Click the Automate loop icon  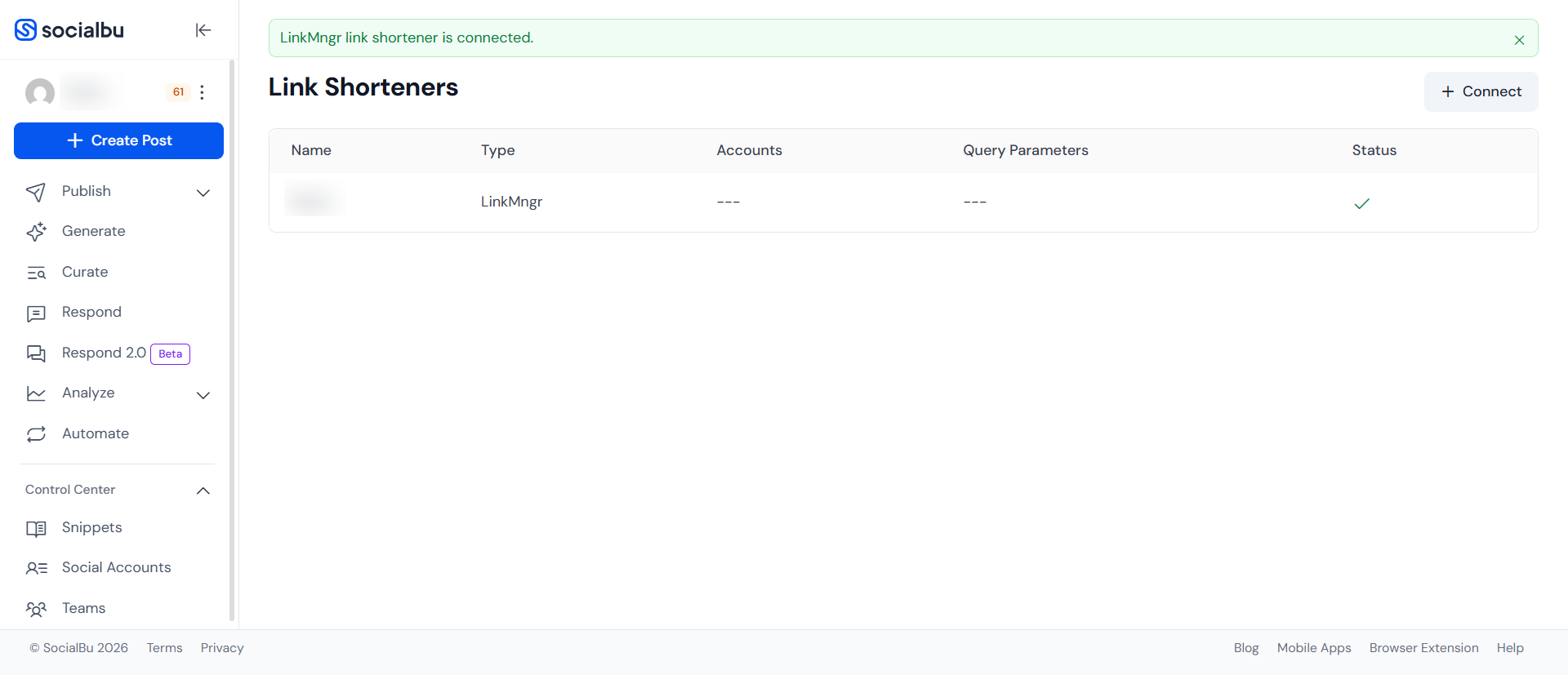(x=36, y=434)
